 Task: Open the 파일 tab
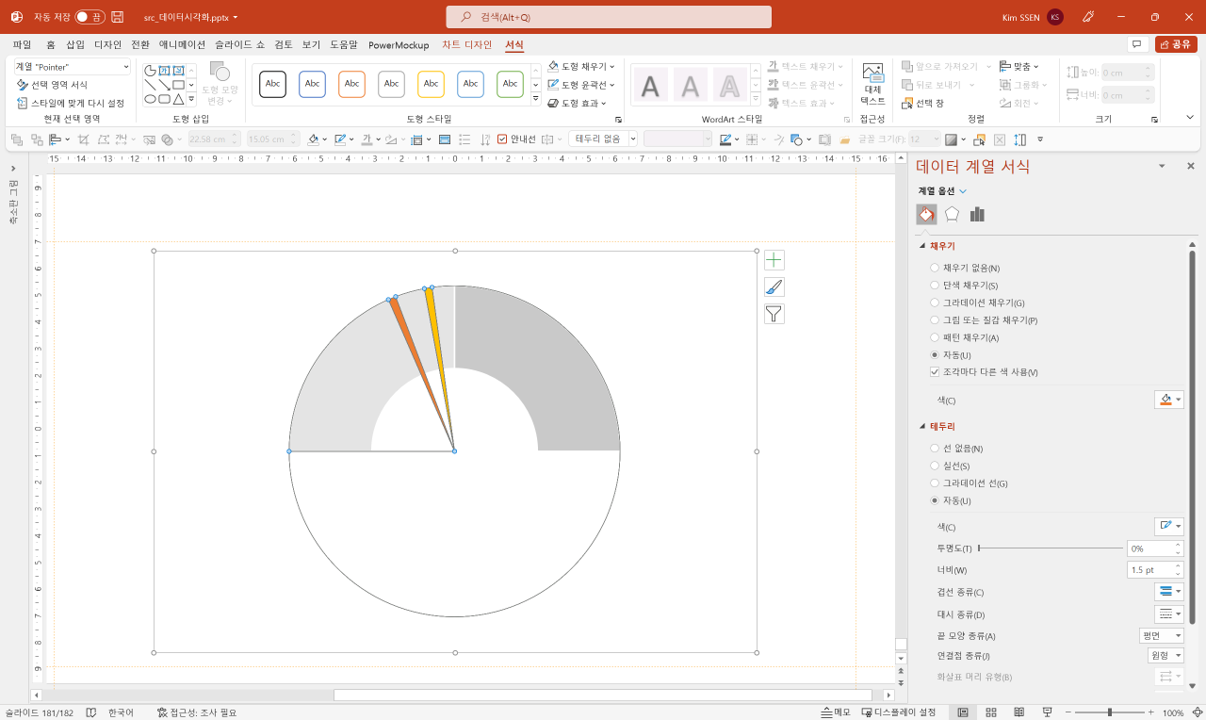pyautogui.click(x=22, y=45)
